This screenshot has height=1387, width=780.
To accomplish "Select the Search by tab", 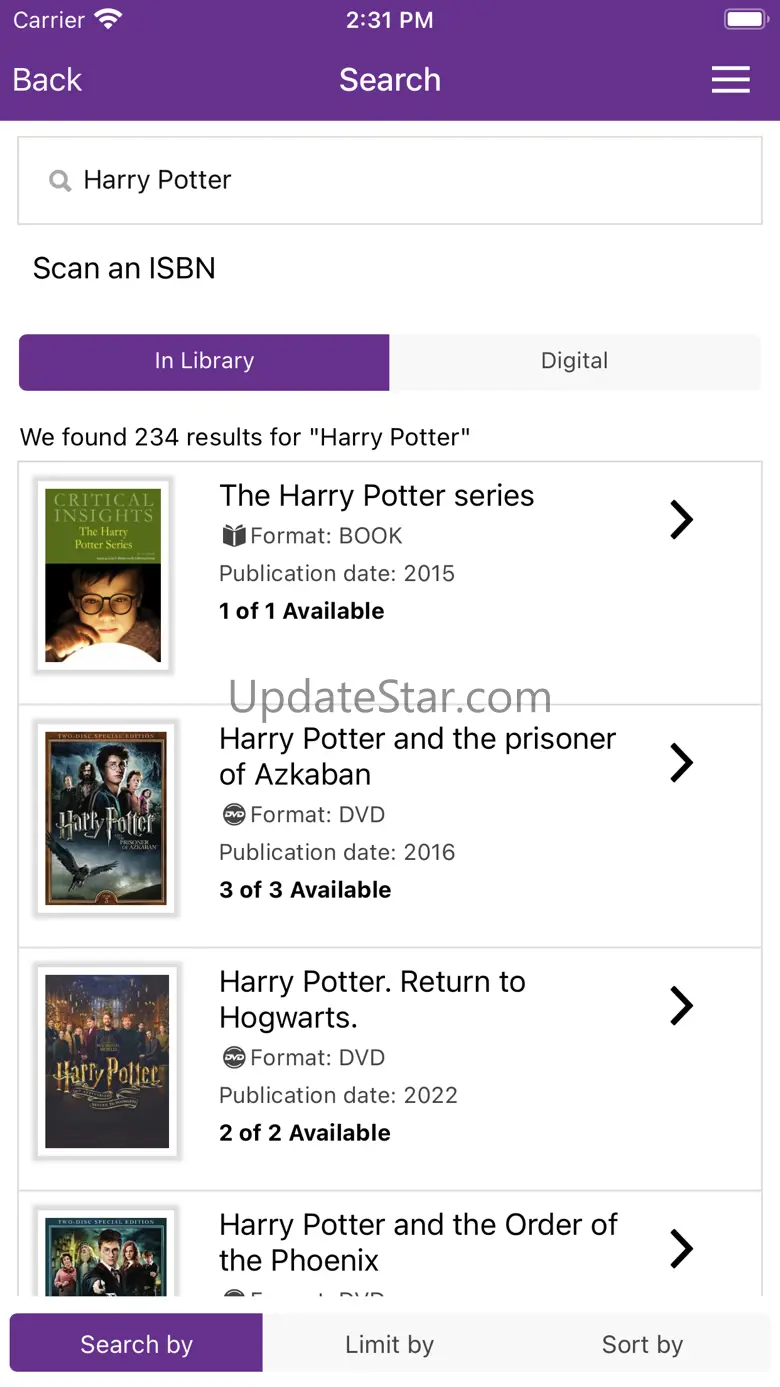I will [136, 1343].
